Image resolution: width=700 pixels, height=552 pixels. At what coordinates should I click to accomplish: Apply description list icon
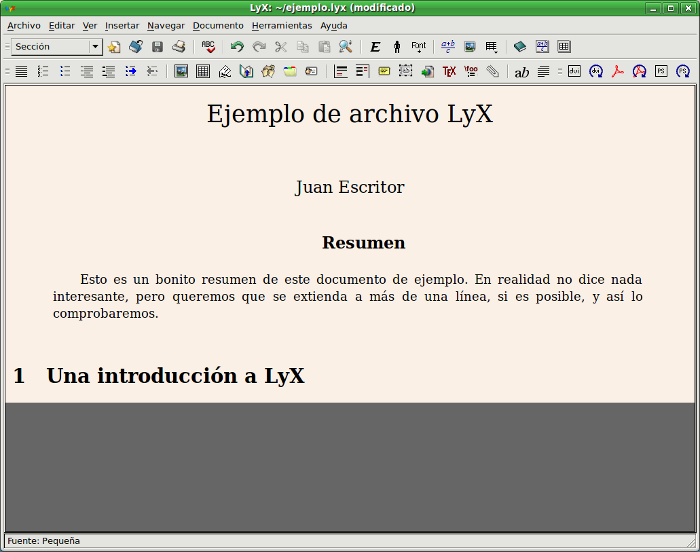coord(108,71)
